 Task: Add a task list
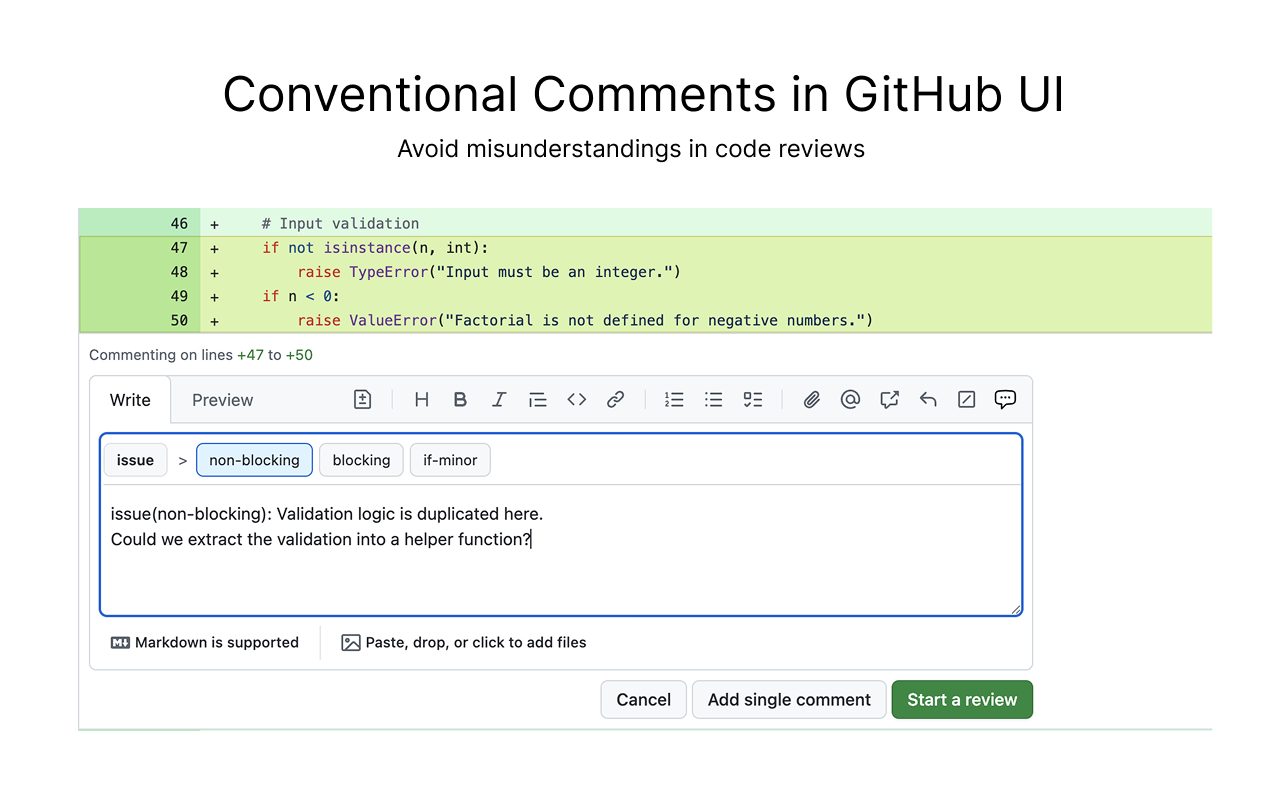coord(752,399)
